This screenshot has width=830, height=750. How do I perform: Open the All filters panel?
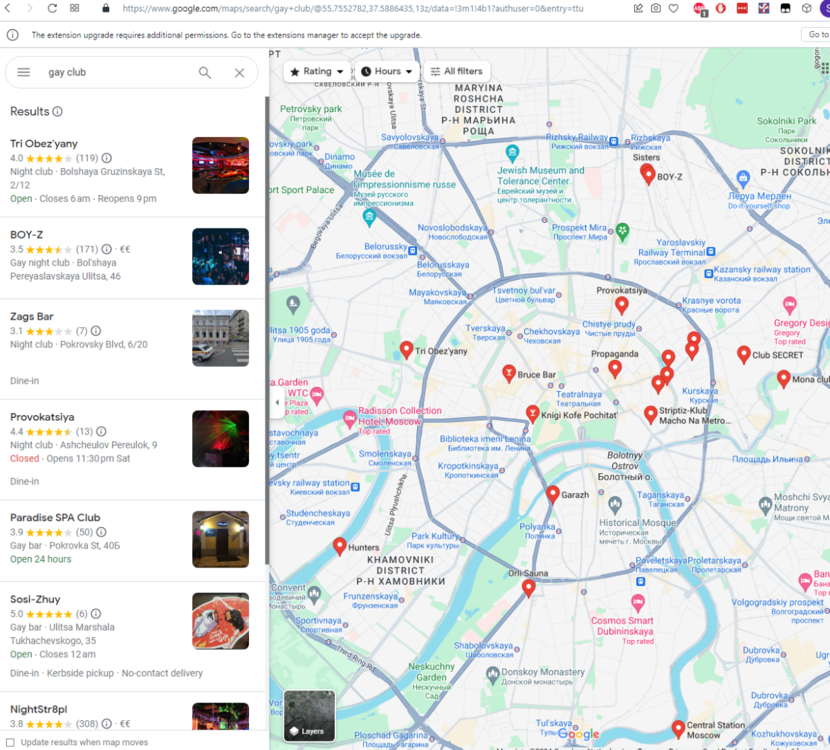(x=457, y=71)
